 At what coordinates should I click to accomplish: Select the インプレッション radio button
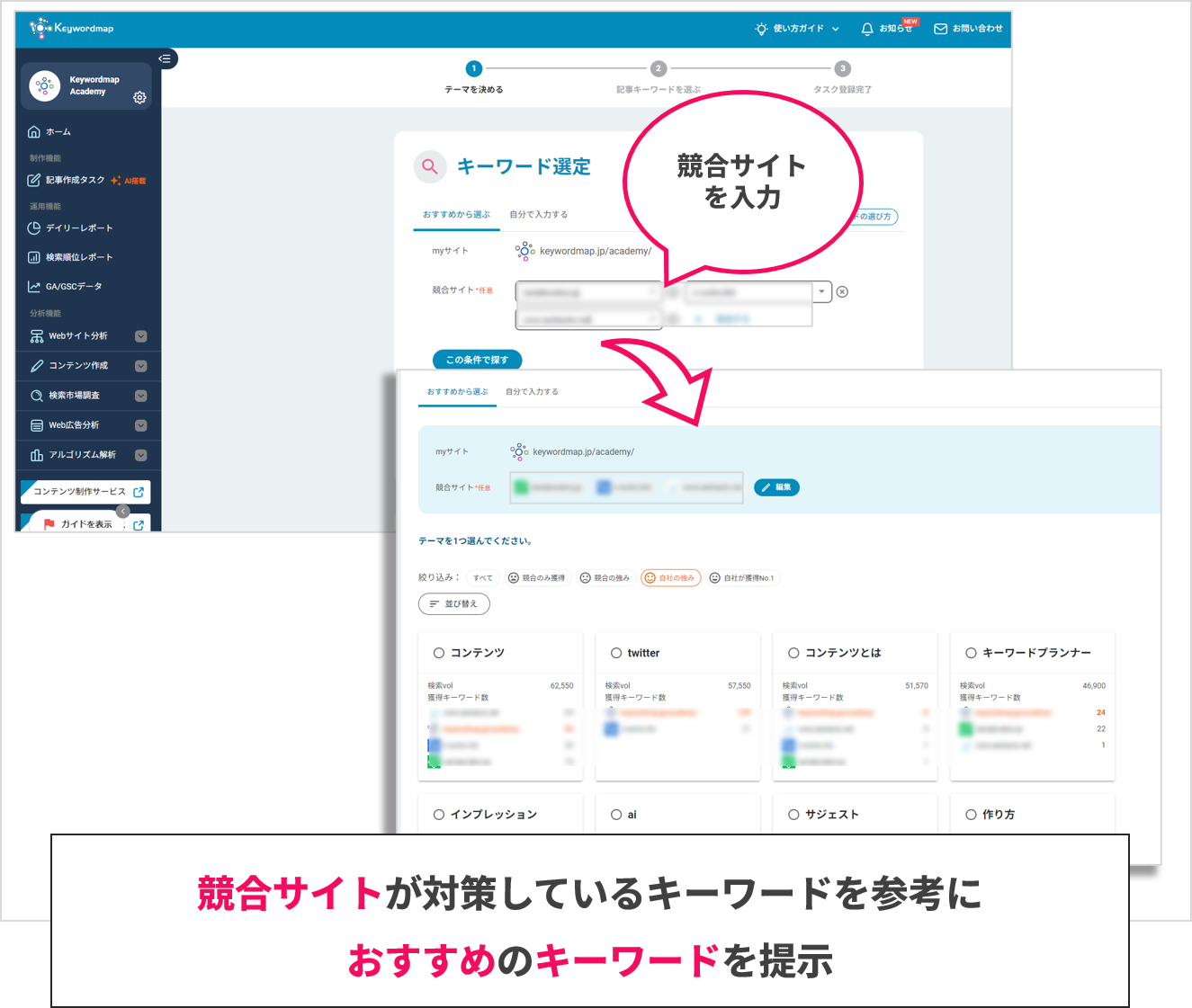439,815
